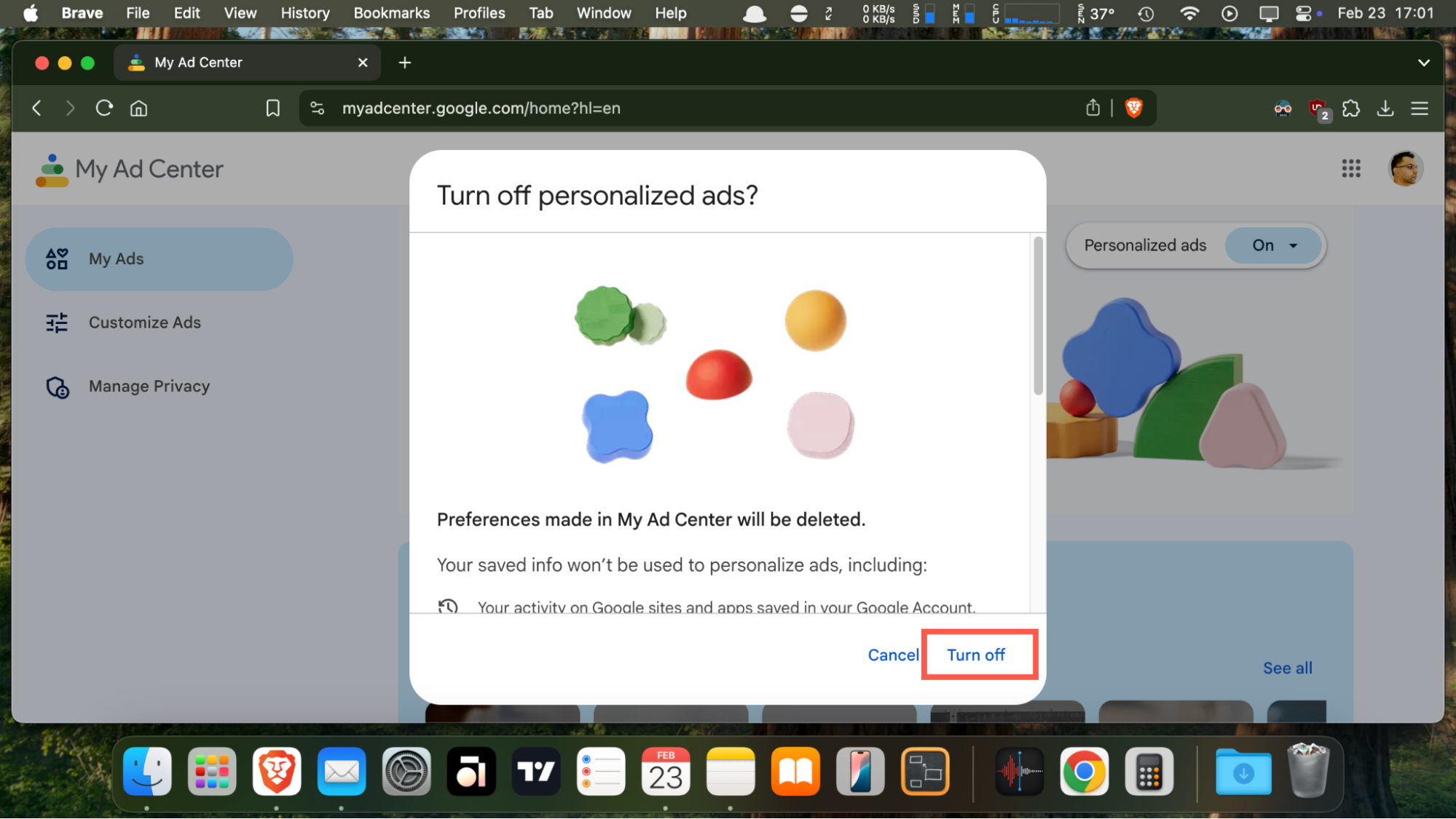Image resolution: width=1456 pixels, height=819 pixels.
Task: Open Manage Privacy section
Action: (x=149, y=387)
